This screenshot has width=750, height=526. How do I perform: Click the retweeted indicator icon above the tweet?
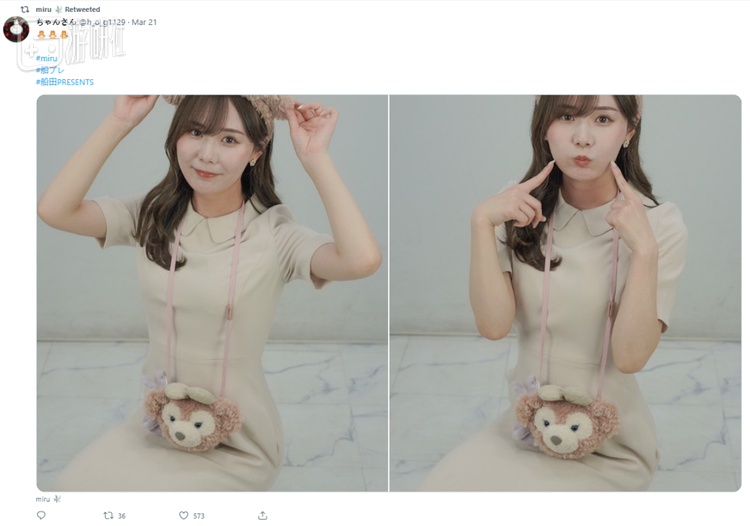pyautogui.click(x=25, y=9)
